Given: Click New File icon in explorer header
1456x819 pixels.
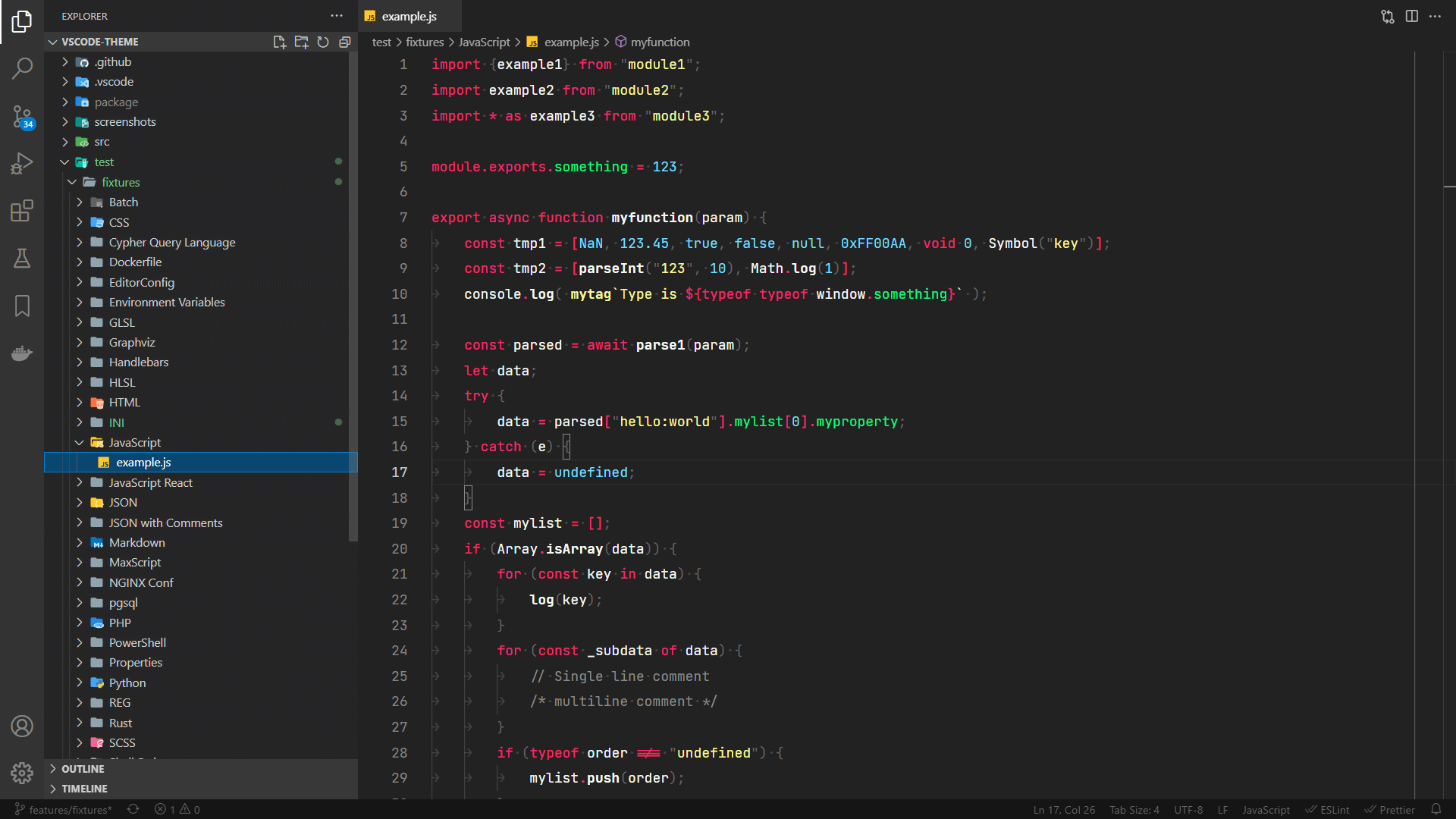Looking at the screenshot, I should tap(279, 42).
